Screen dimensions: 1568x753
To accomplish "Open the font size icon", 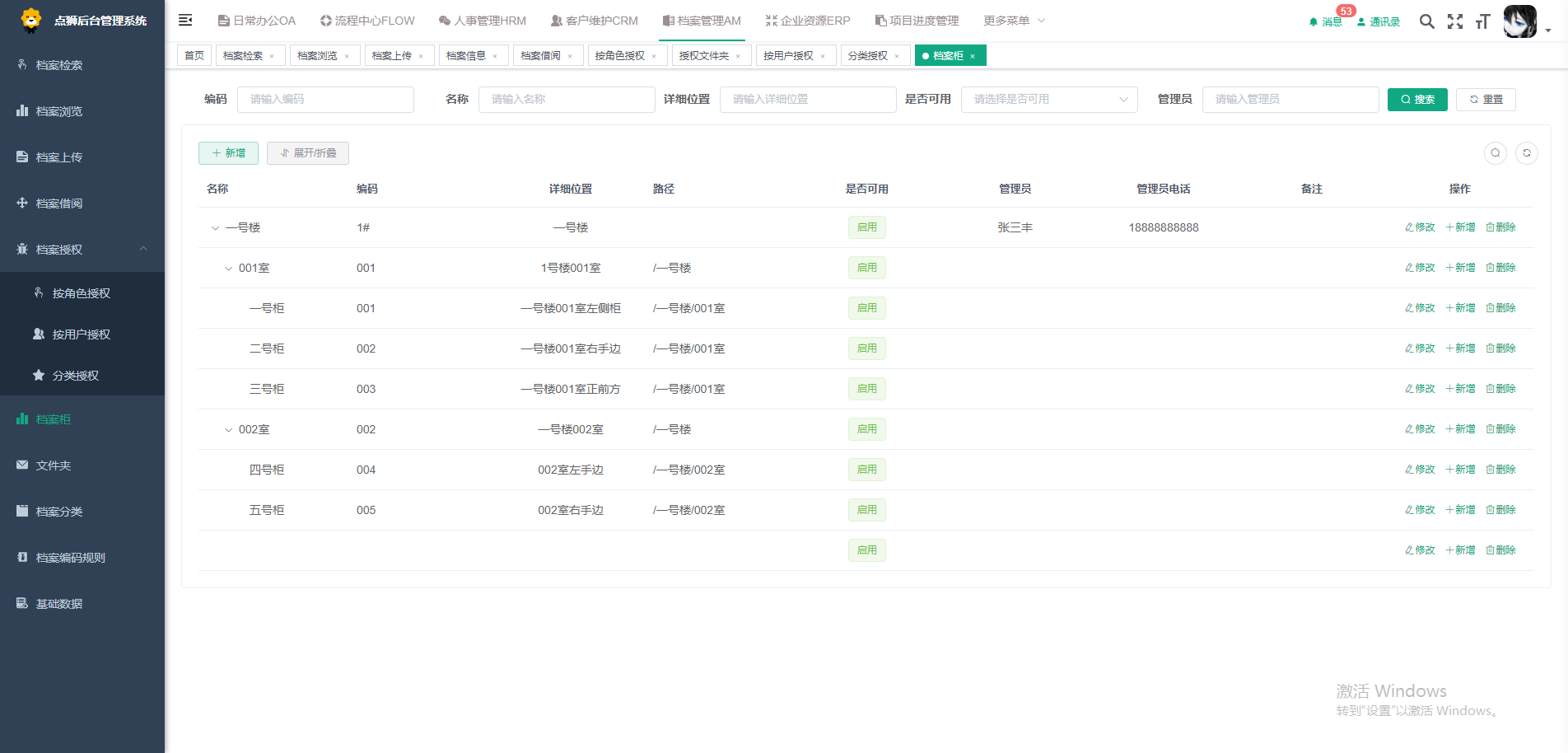I will click(1482, 21).
